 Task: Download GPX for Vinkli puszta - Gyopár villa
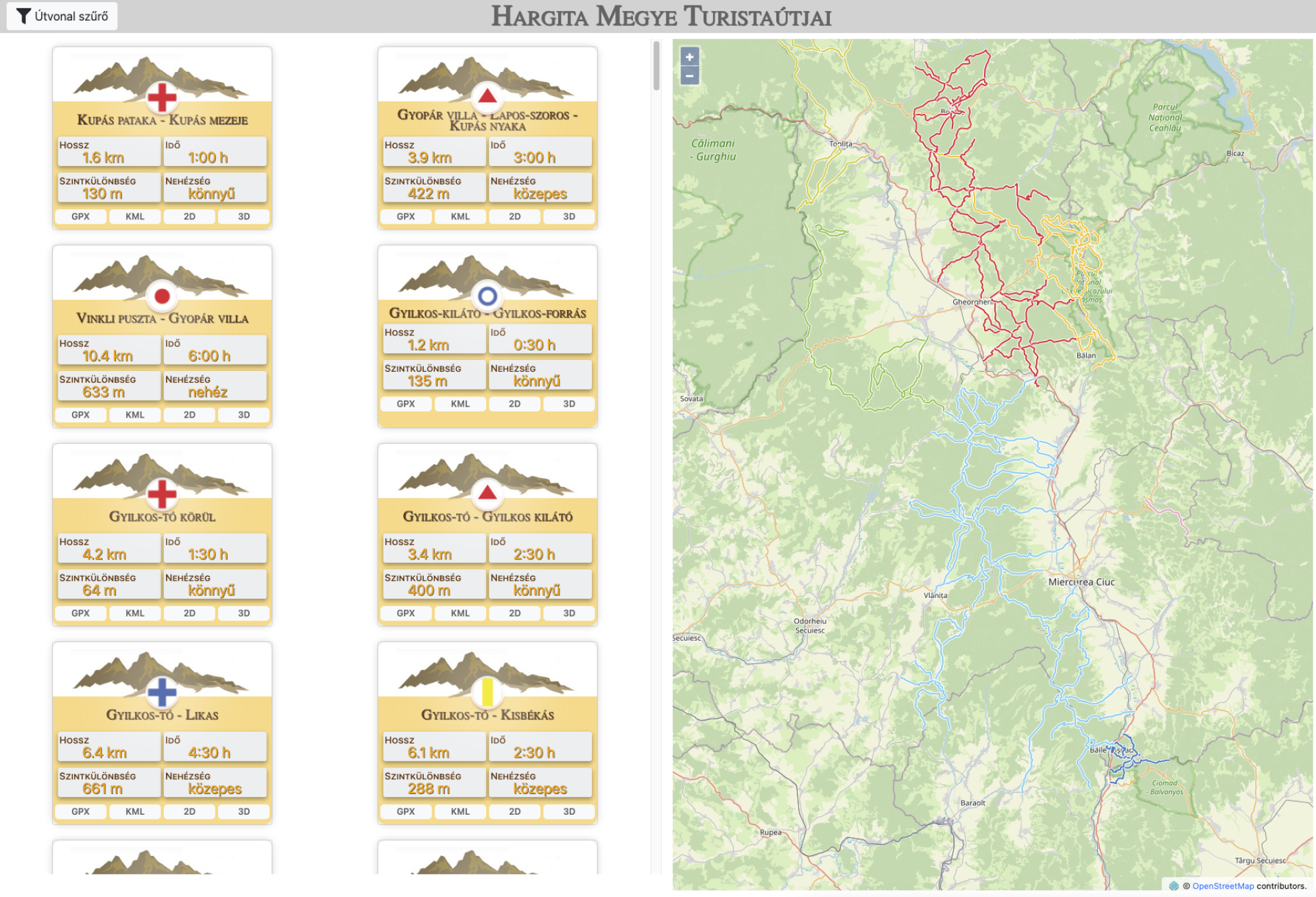(x=80, y=415)
